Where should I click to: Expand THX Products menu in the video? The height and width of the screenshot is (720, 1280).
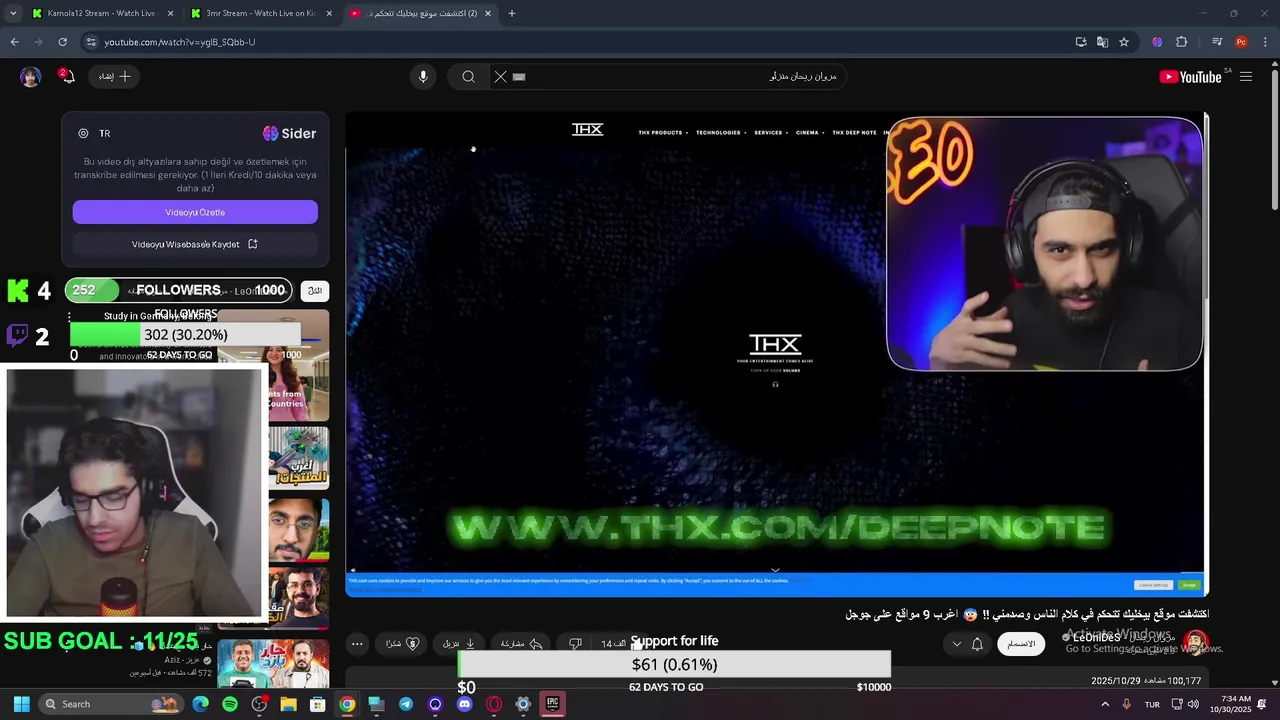(663, 132)
